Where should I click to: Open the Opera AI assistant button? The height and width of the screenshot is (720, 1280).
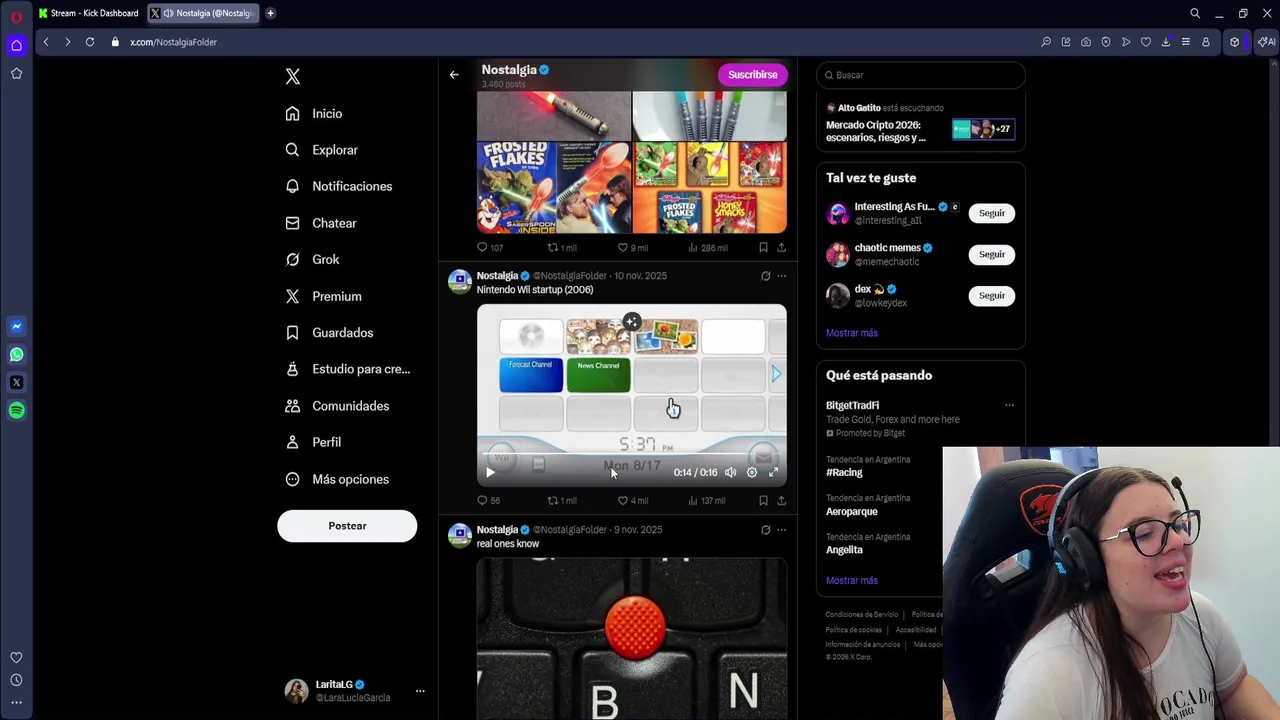(x=1266, y=42)
